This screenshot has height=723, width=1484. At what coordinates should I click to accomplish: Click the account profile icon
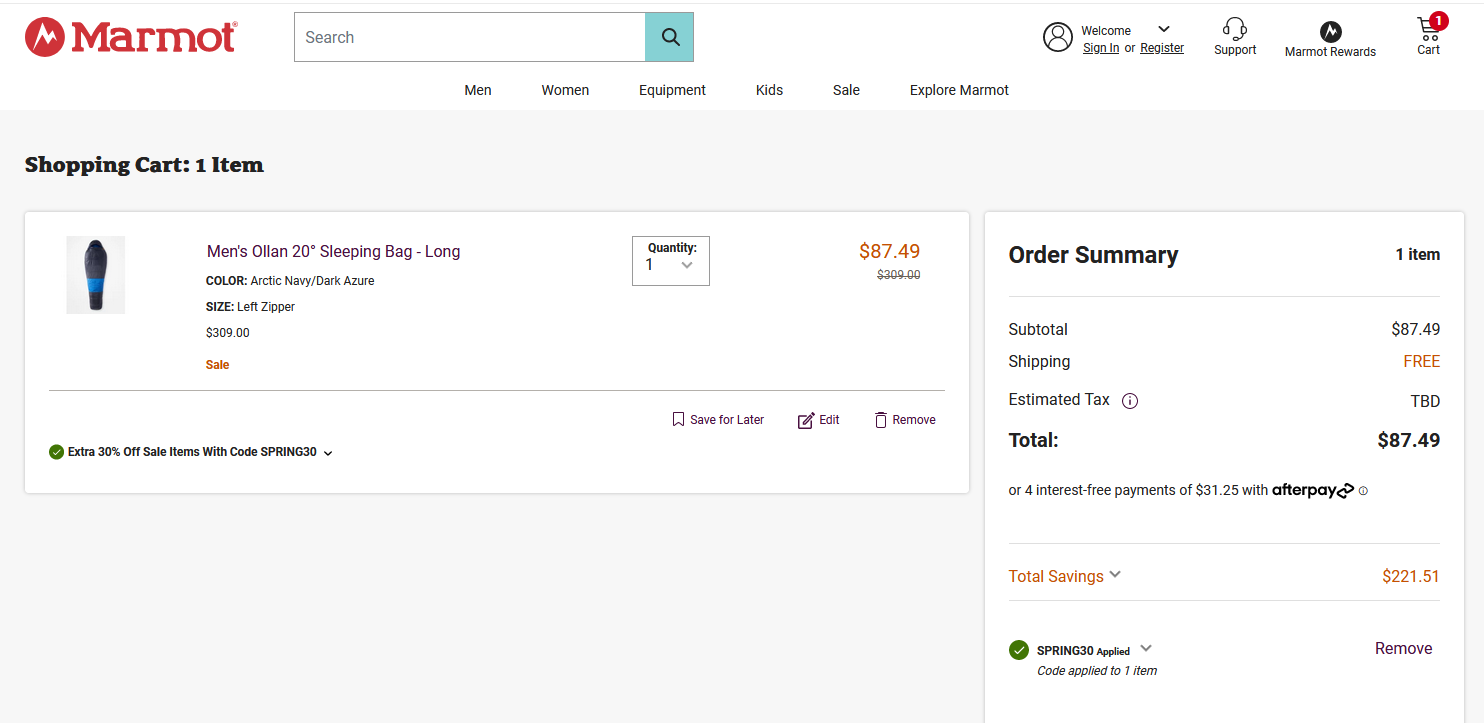click(1058, 37)
